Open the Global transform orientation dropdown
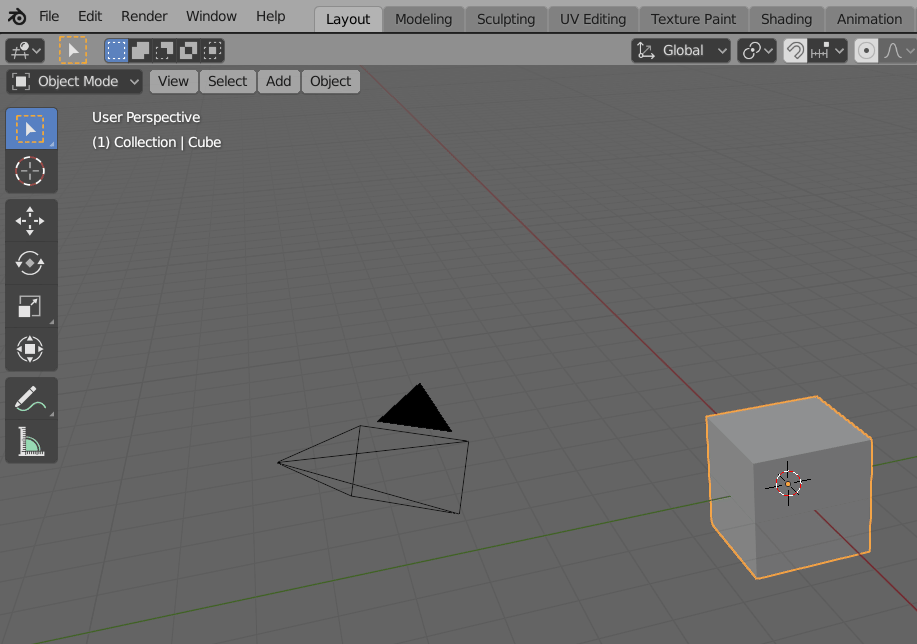 (x=681, y=50)
